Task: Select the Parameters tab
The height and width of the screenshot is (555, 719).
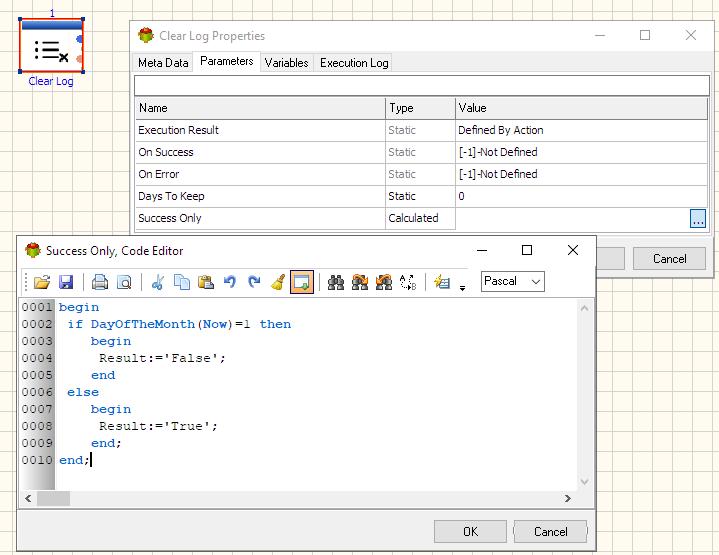Action: [227, 61]
